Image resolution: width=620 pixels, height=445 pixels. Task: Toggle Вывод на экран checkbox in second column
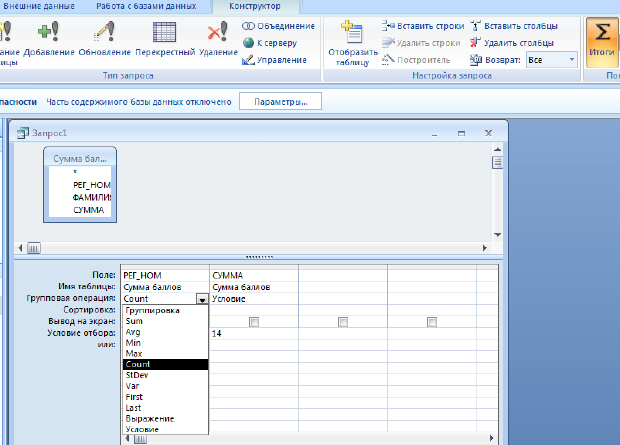pyautogui.click(x=254, y=321)
